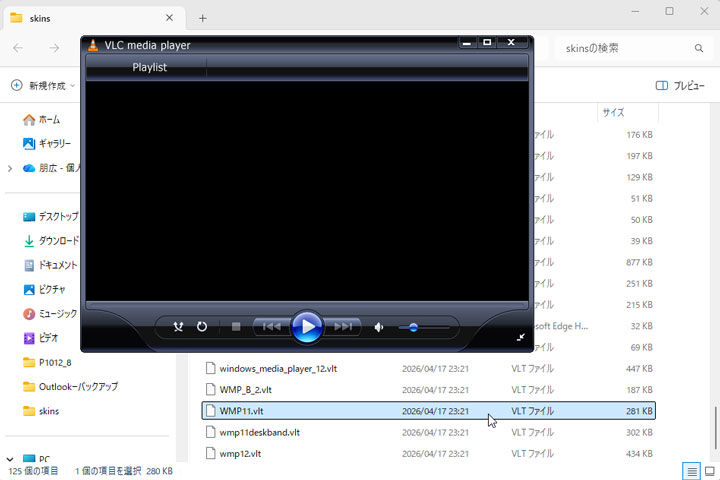Open ギャラリー in the navigation pane
This screenshot has width=720, height=480.
point(47,144)
